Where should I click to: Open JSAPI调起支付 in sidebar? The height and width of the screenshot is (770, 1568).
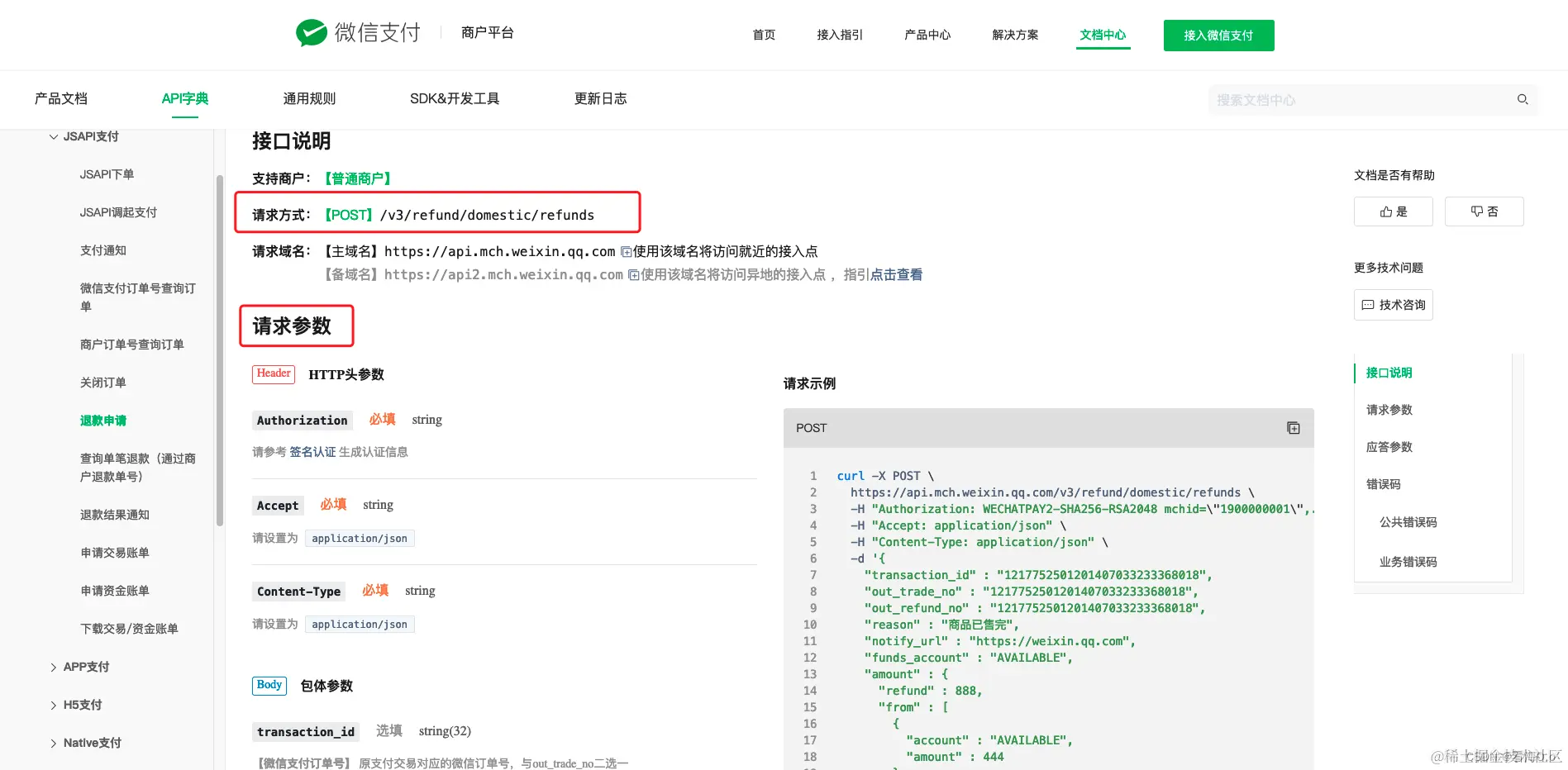118,212
